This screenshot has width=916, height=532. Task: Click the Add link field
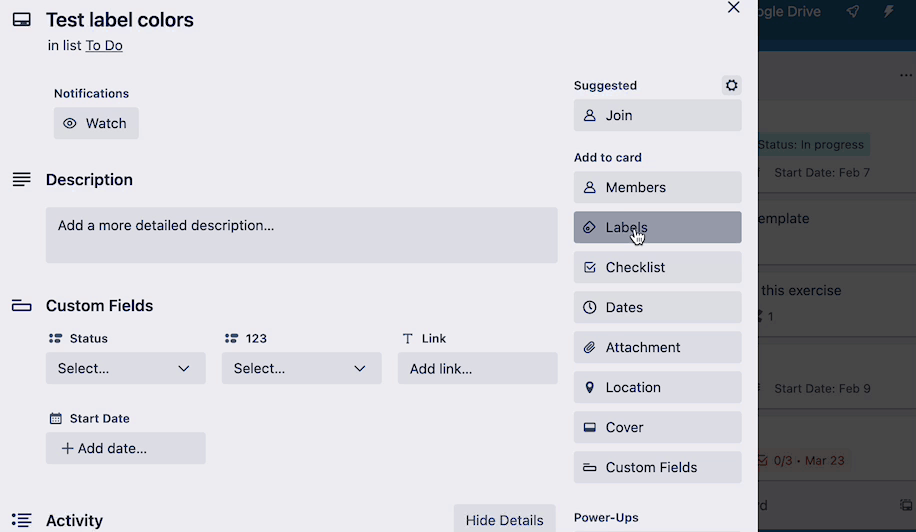point(477,368)
